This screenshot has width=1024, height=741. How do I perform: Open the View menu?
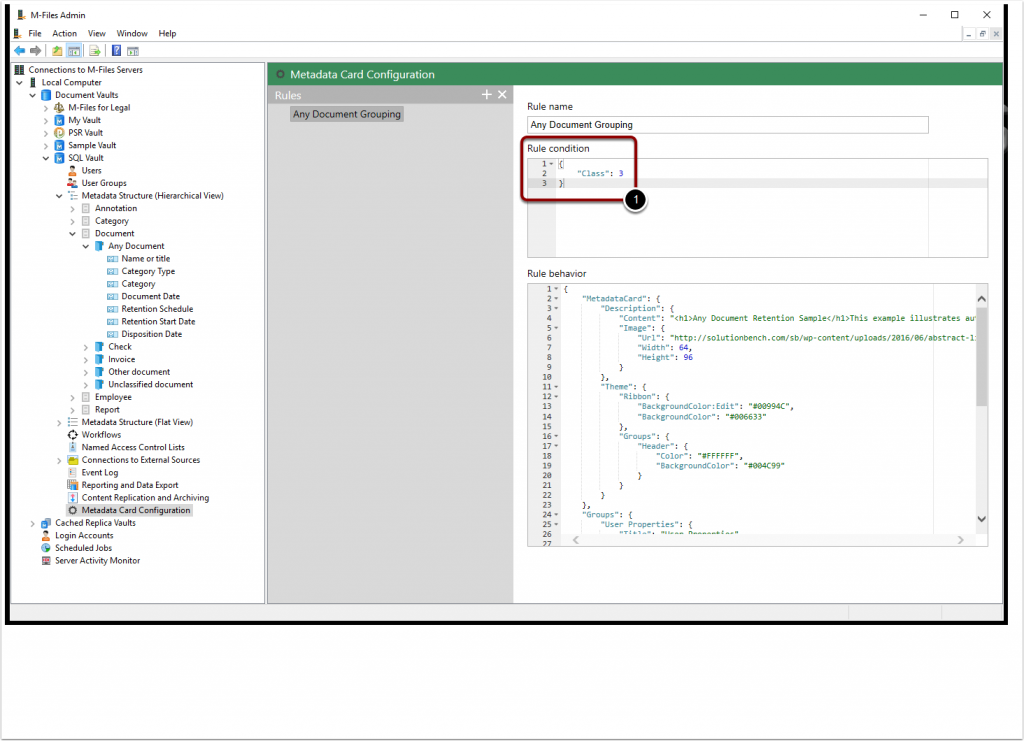96,33
